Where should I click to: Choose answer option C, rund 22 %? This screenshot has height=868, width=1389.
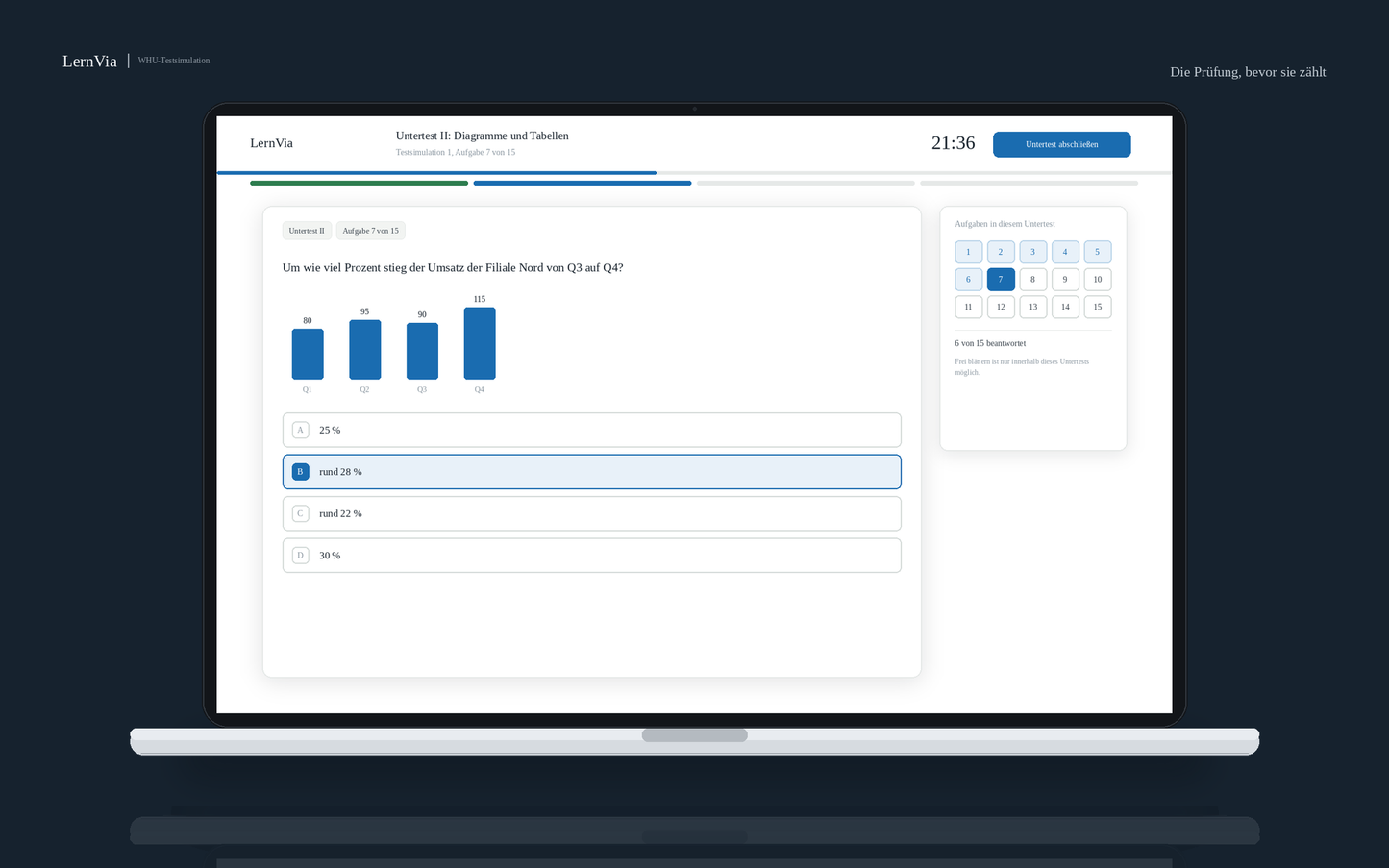(591, 513)
